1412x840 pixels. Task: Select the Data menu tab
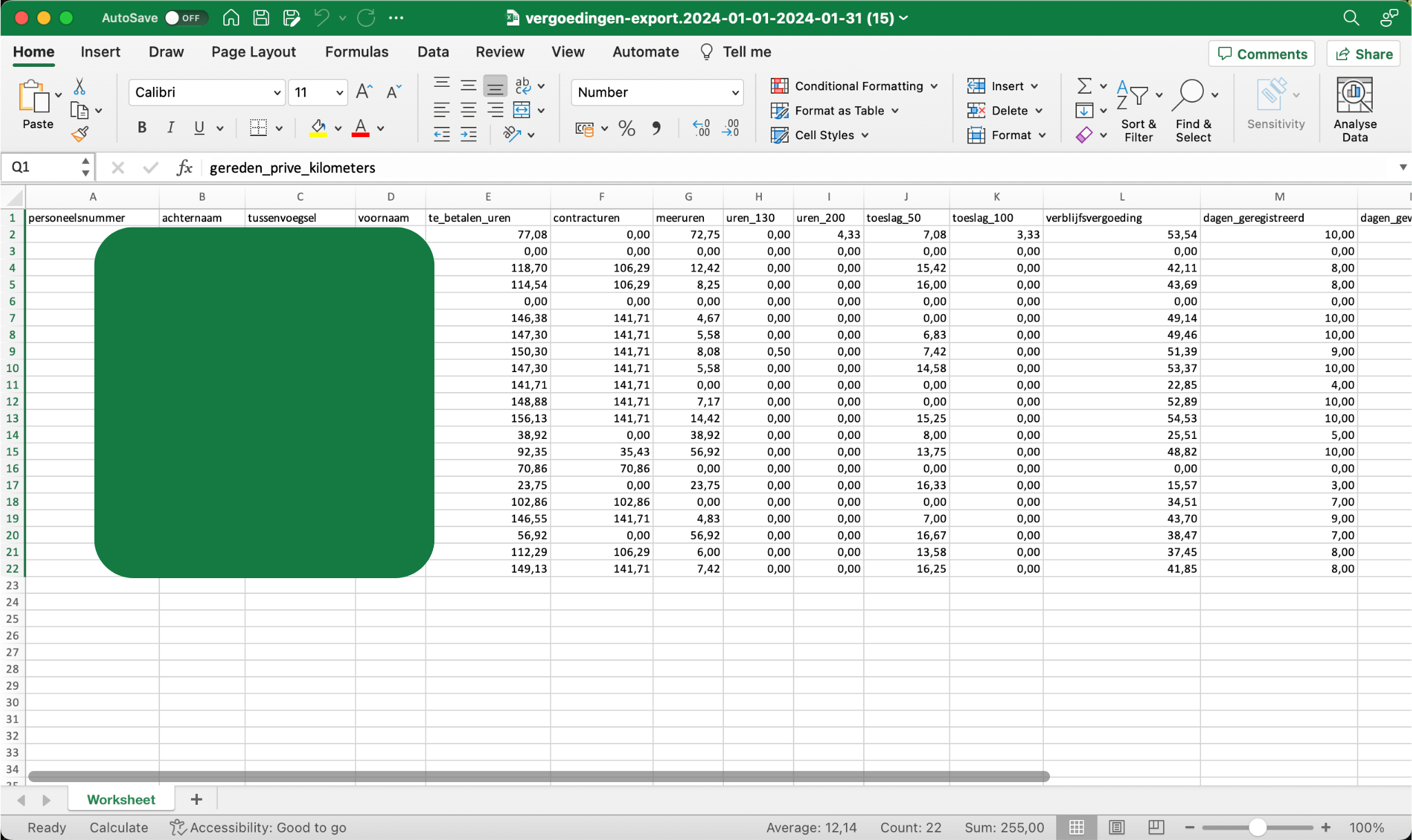(x=432, y=52)
